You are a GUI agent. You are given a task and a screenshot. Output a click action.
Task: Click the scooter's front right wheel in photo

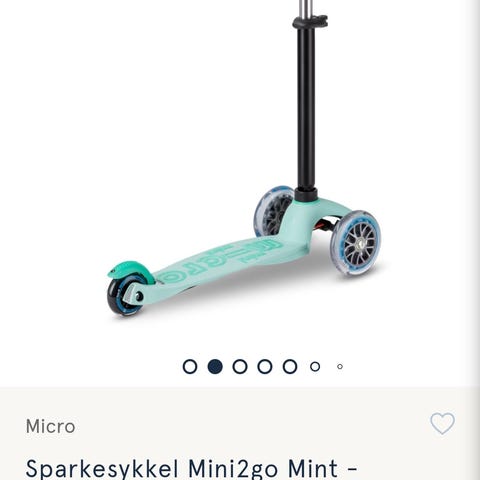click(x=356, y=243)
